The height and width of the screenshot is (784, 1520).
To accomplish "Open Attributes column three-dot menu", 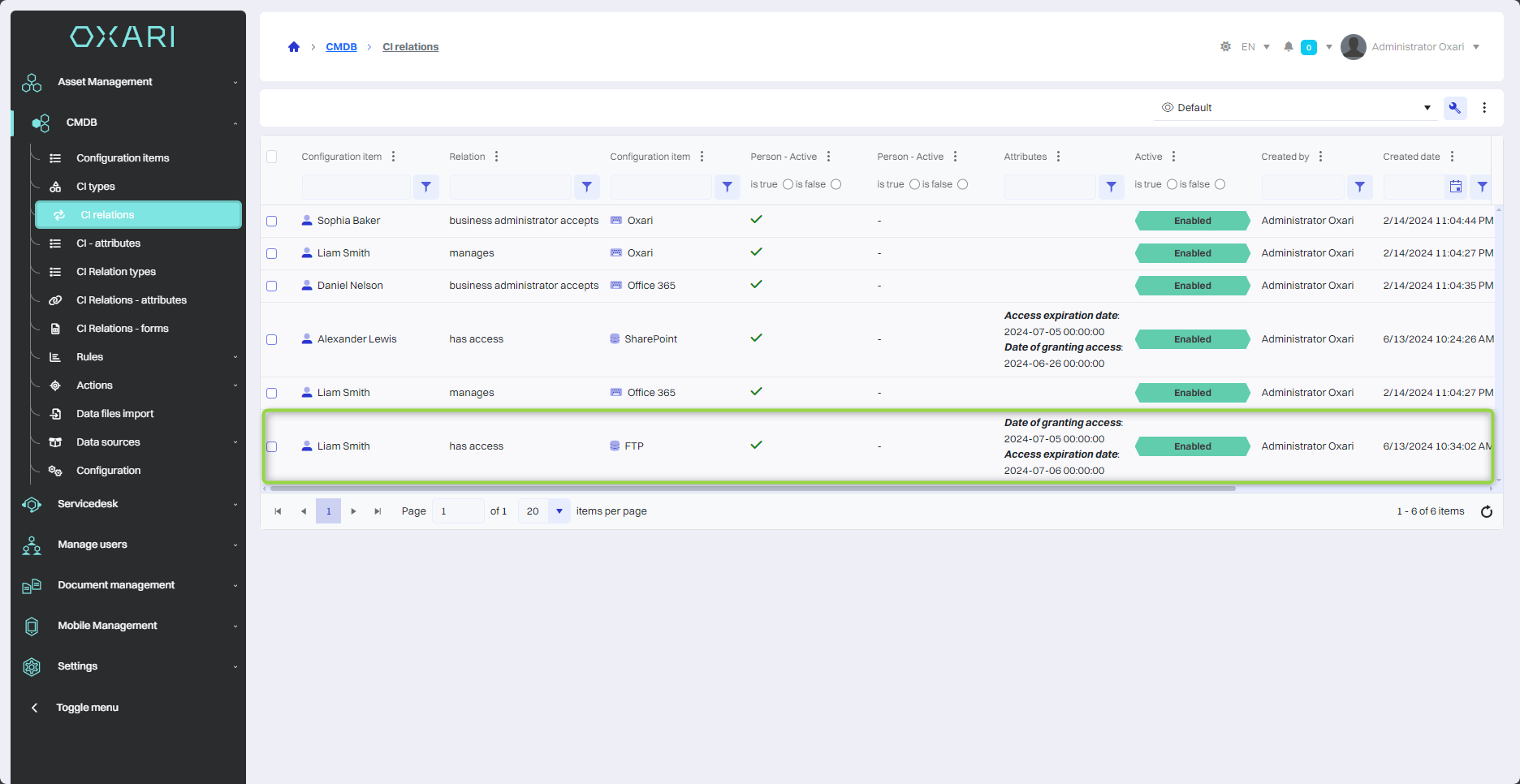I will tap(1058, 157).
